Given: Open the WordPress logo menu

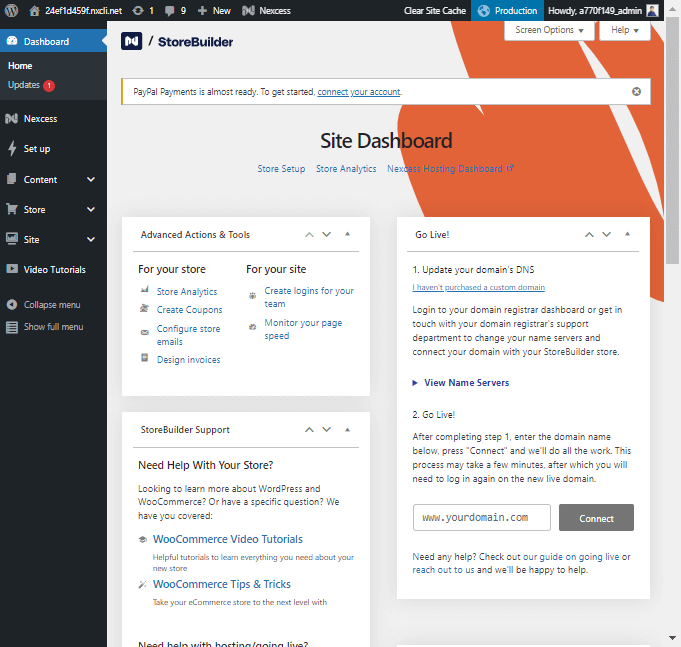Looking at the screenshot, I should [x=11, y=10].
